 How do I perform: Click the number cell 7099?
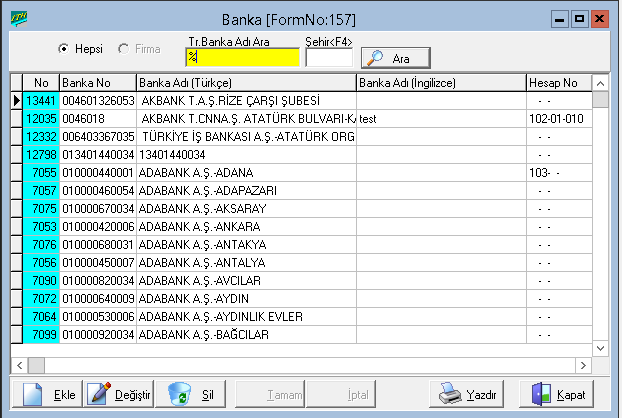[x=41, y=335]
